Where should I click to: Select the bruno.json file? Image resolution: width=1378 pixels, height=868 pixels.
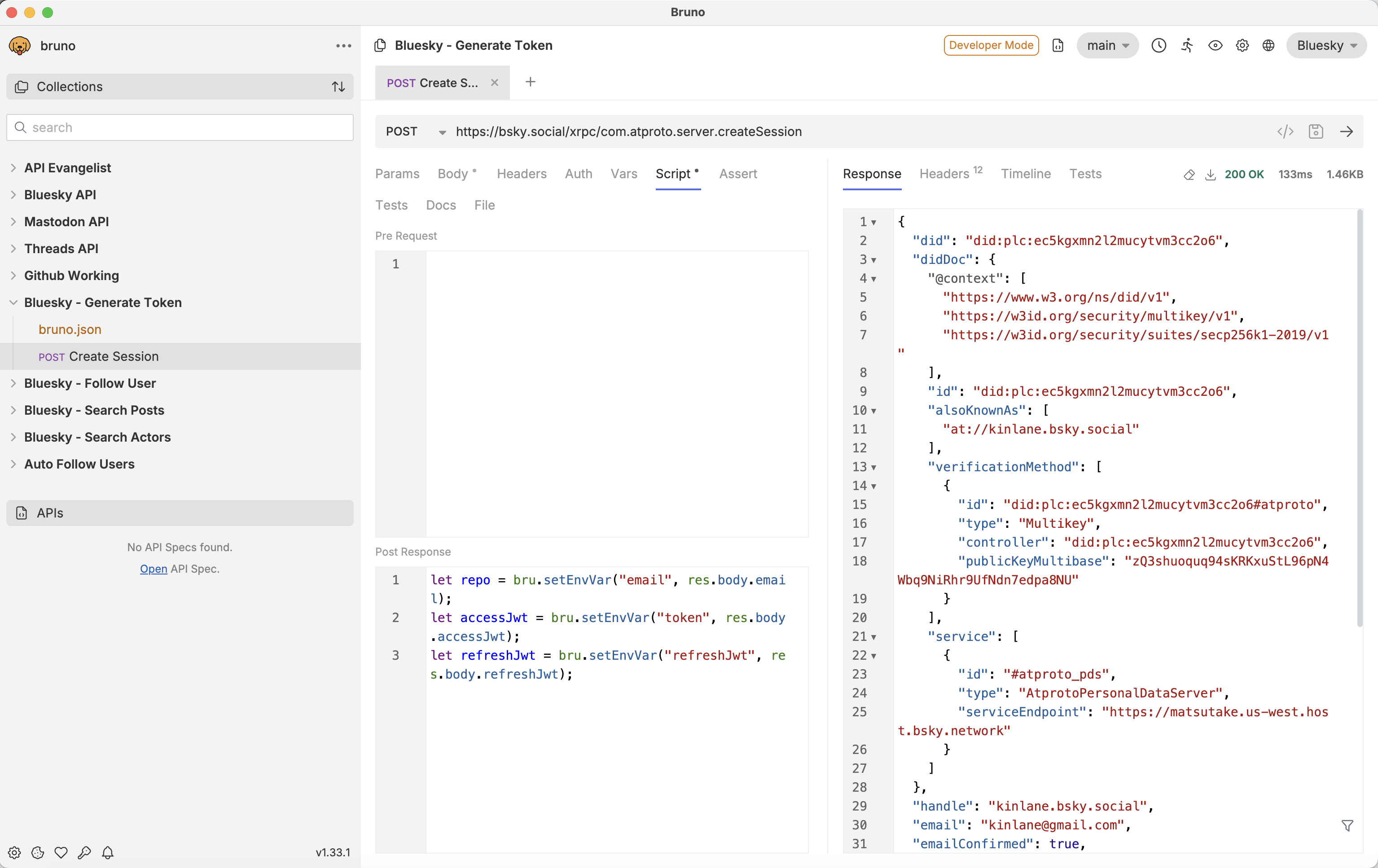[x=69, y=329]
